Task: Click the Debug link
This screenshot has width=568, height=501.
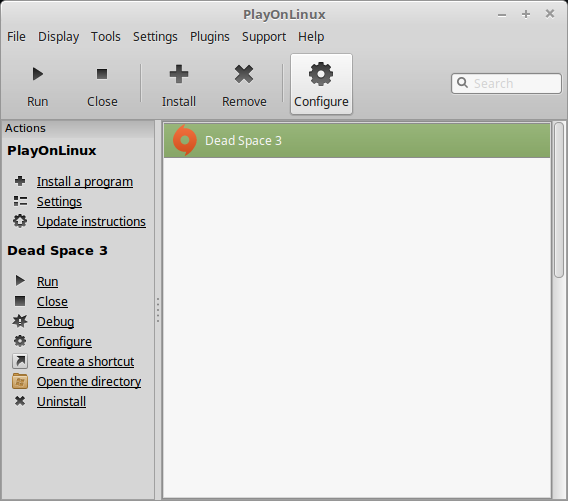Action: (x=55, y=322)
